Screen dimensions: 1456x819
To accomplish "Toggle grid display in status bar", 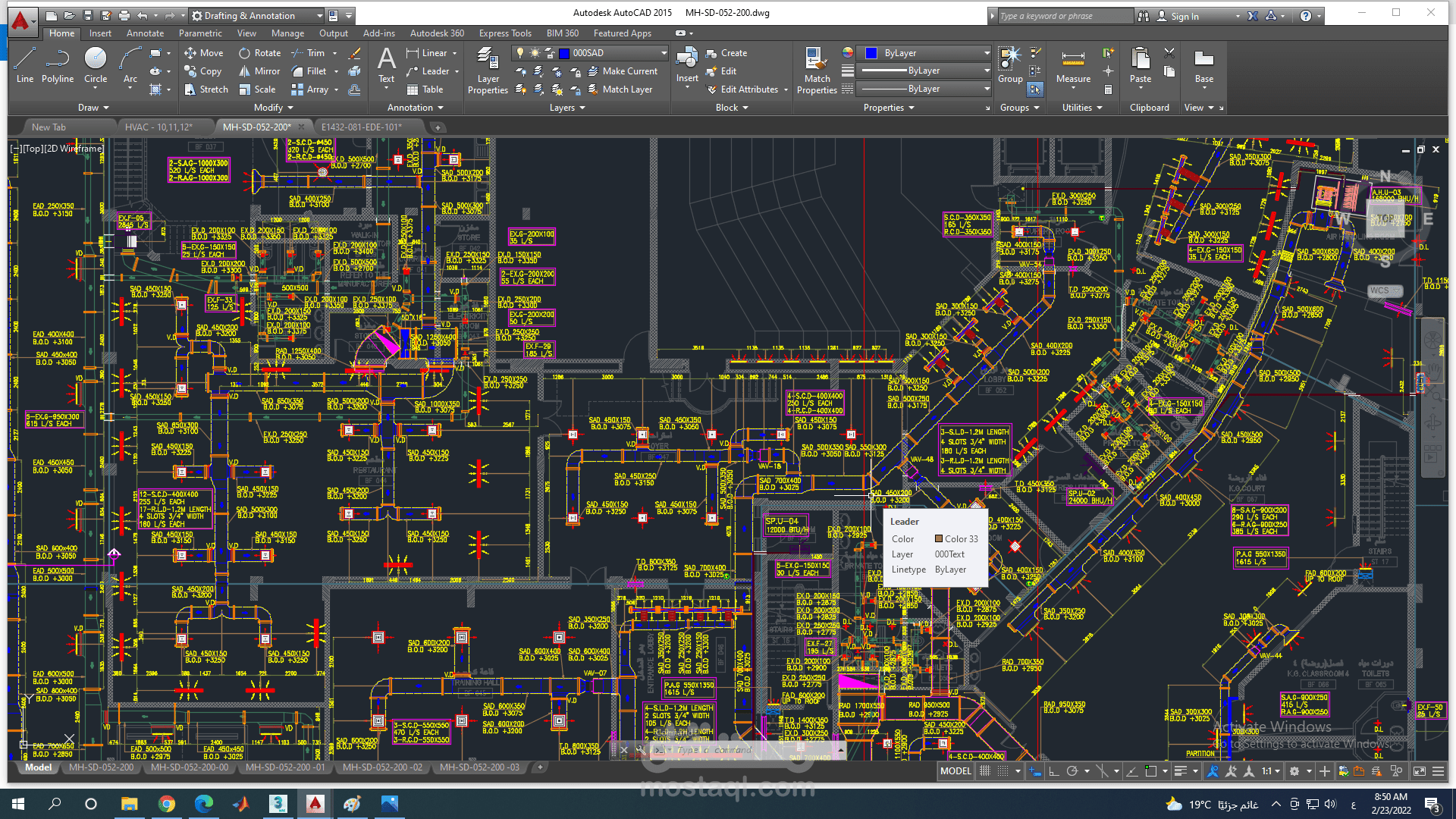I will click(985, 771).
